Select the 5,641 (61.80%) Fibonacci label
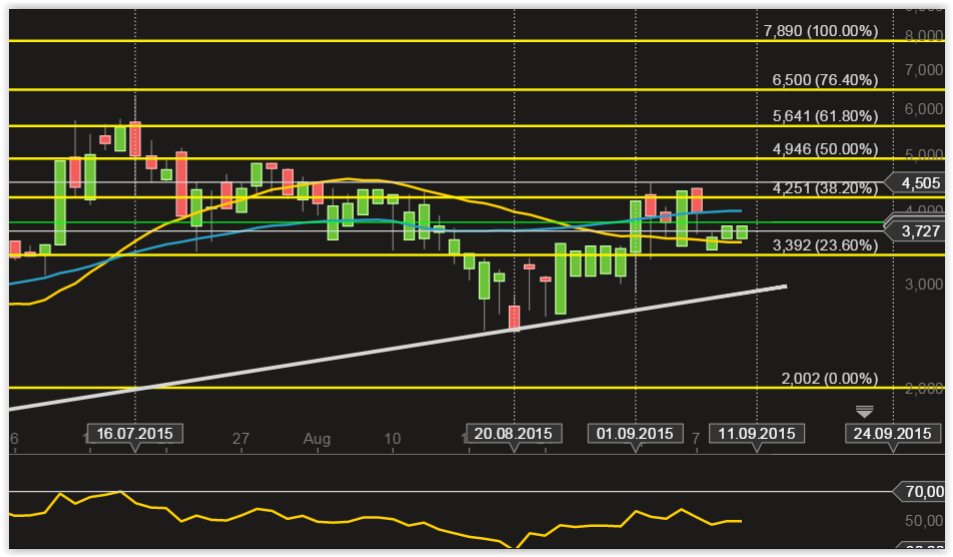 coord(825,116)
